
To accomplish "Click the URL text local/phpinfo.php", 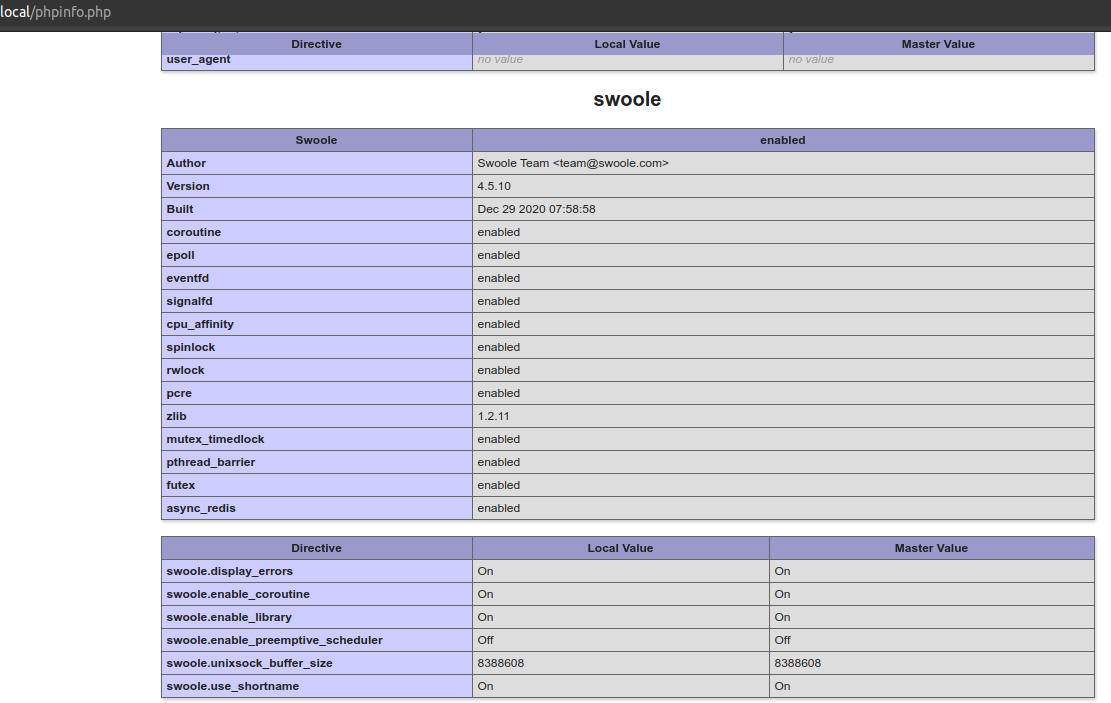I will point(55,12).
